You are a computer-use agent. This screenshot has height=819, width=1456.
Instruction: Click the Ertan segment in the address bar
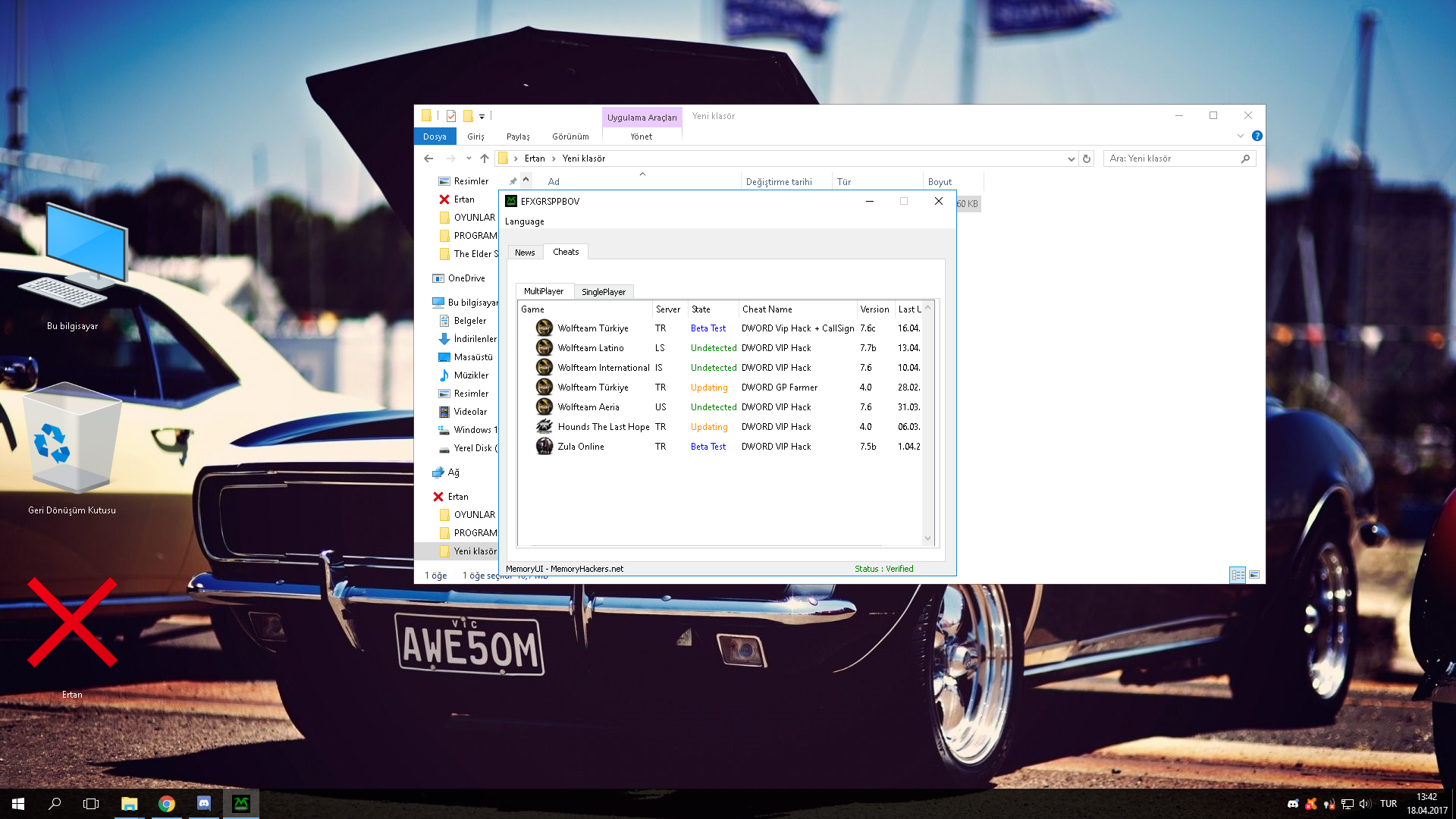tap(535, 158)
